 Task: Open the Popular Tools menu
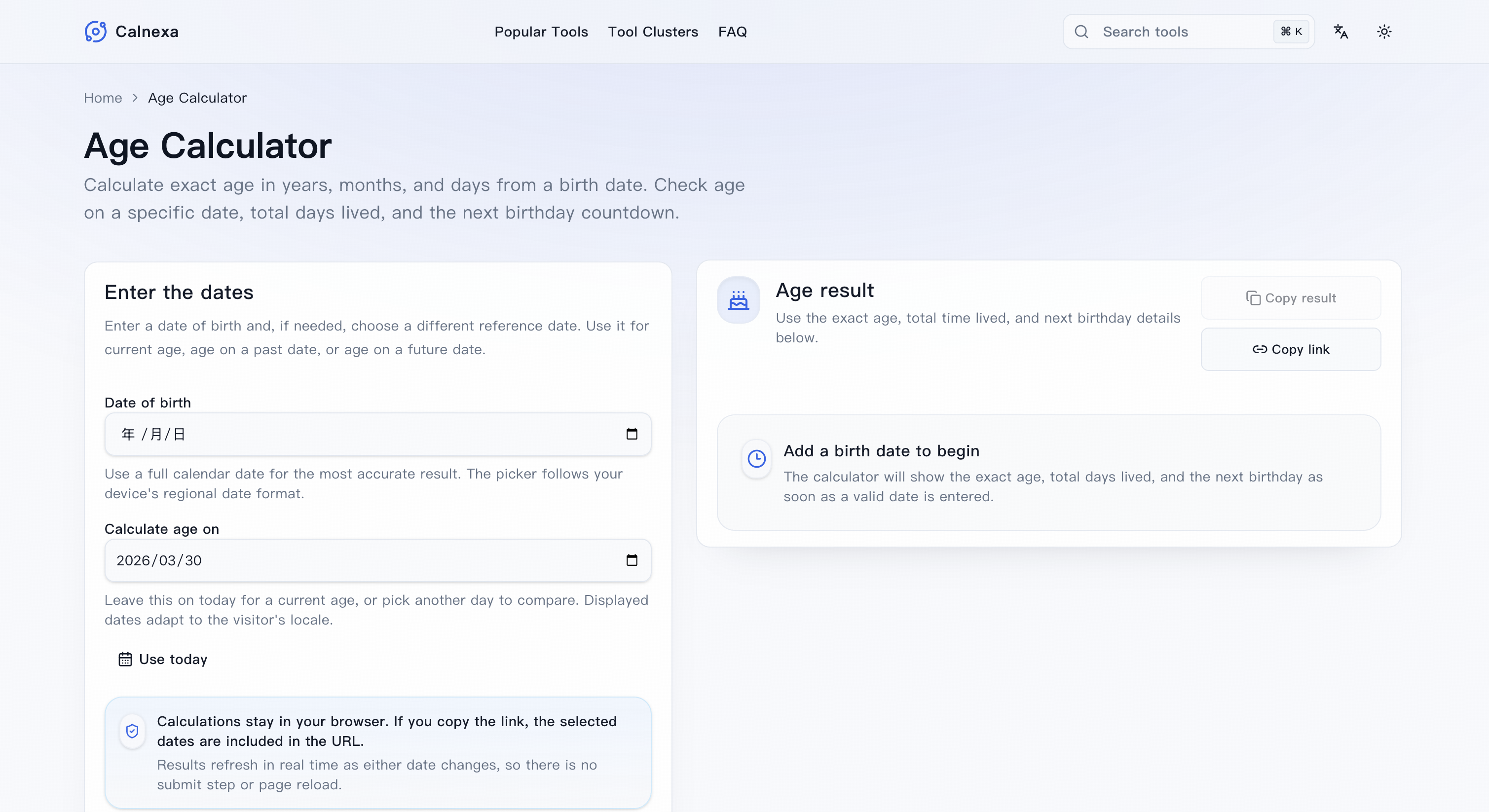(541, 31)
